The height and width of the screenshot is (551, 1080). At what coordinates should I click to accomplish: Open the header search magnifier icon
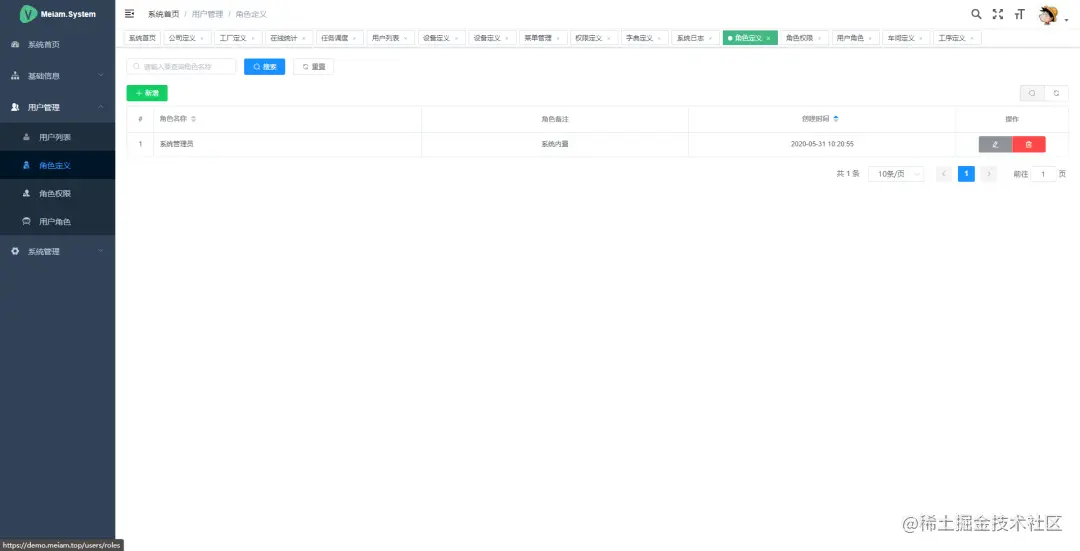(x=976, y=14)
